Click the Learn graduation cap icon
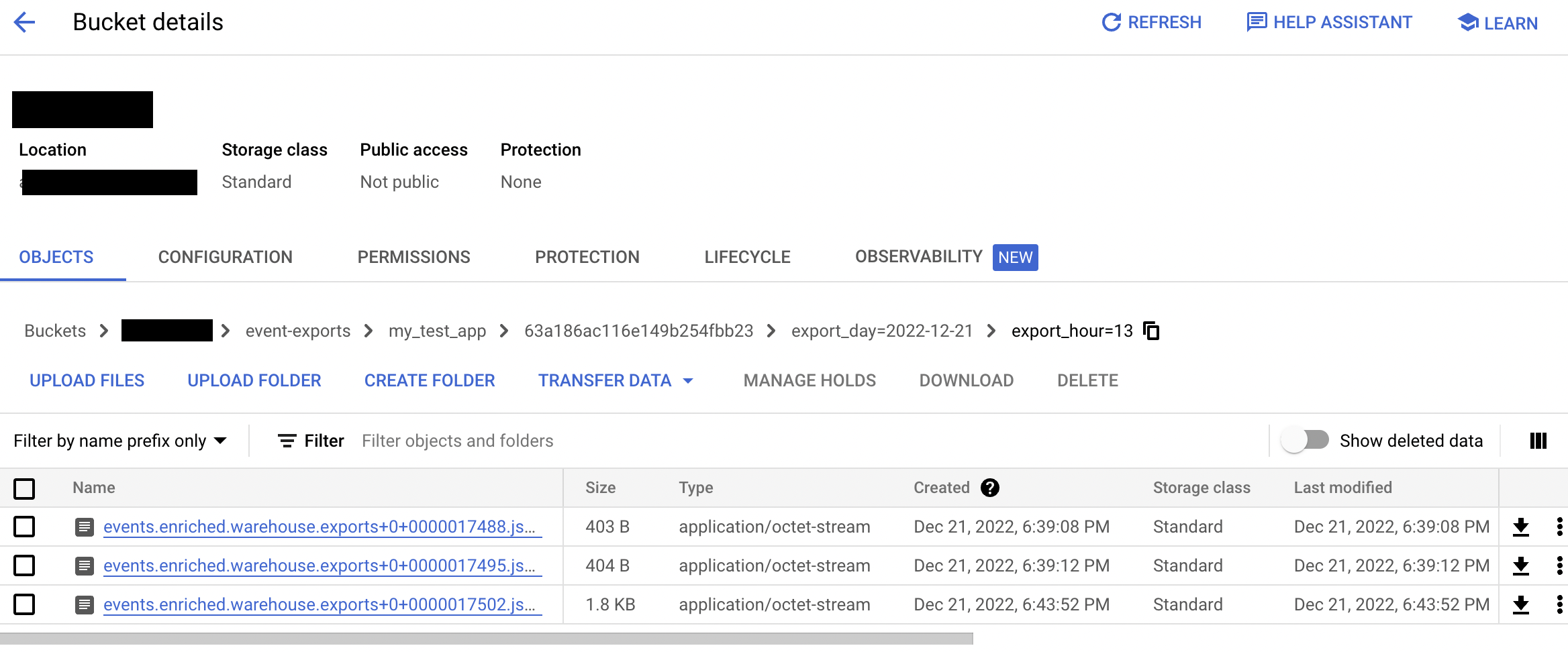The height and width of the screenshot is (652, 1568). click(x=1468, y=23)
